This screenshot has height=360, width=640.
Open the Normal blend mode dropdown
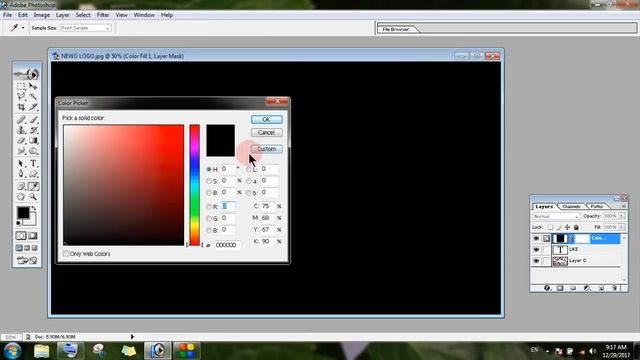556,216
